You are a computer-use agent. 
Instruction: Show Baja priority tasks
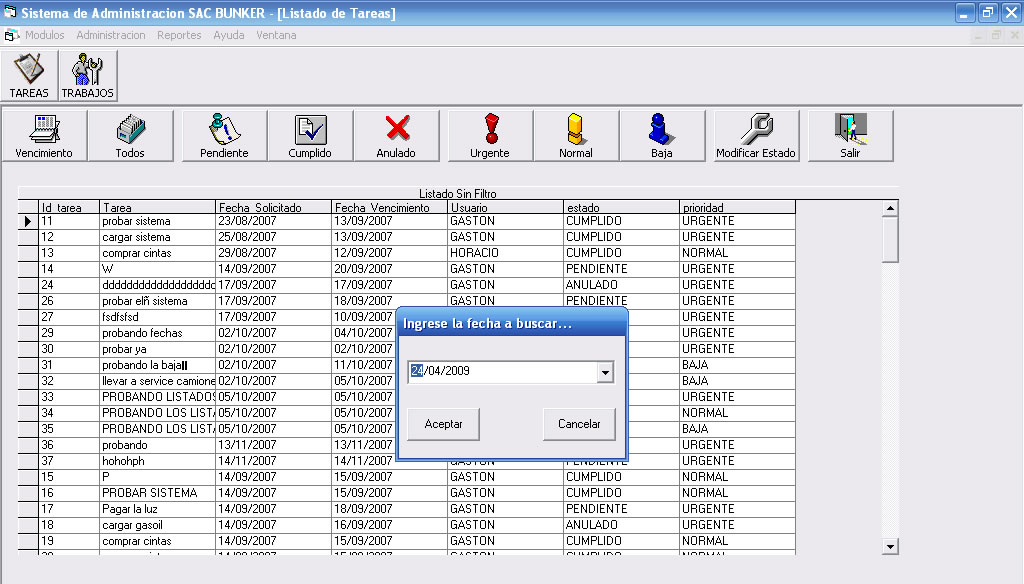(x=661, y=136)
